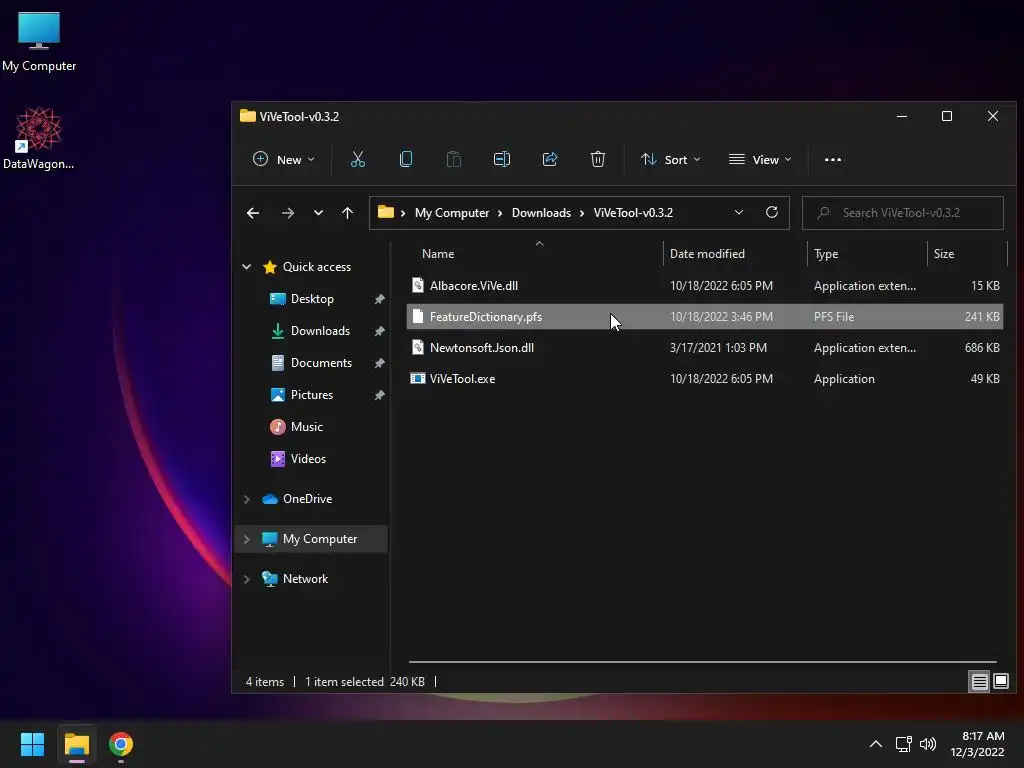
Task: Click the Share icon in toolbar
Action: (550, 159)
